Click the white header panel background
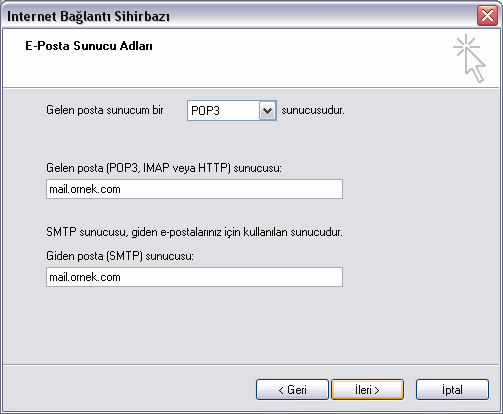This screenshot has height=414, width=503. click(267, 70)
